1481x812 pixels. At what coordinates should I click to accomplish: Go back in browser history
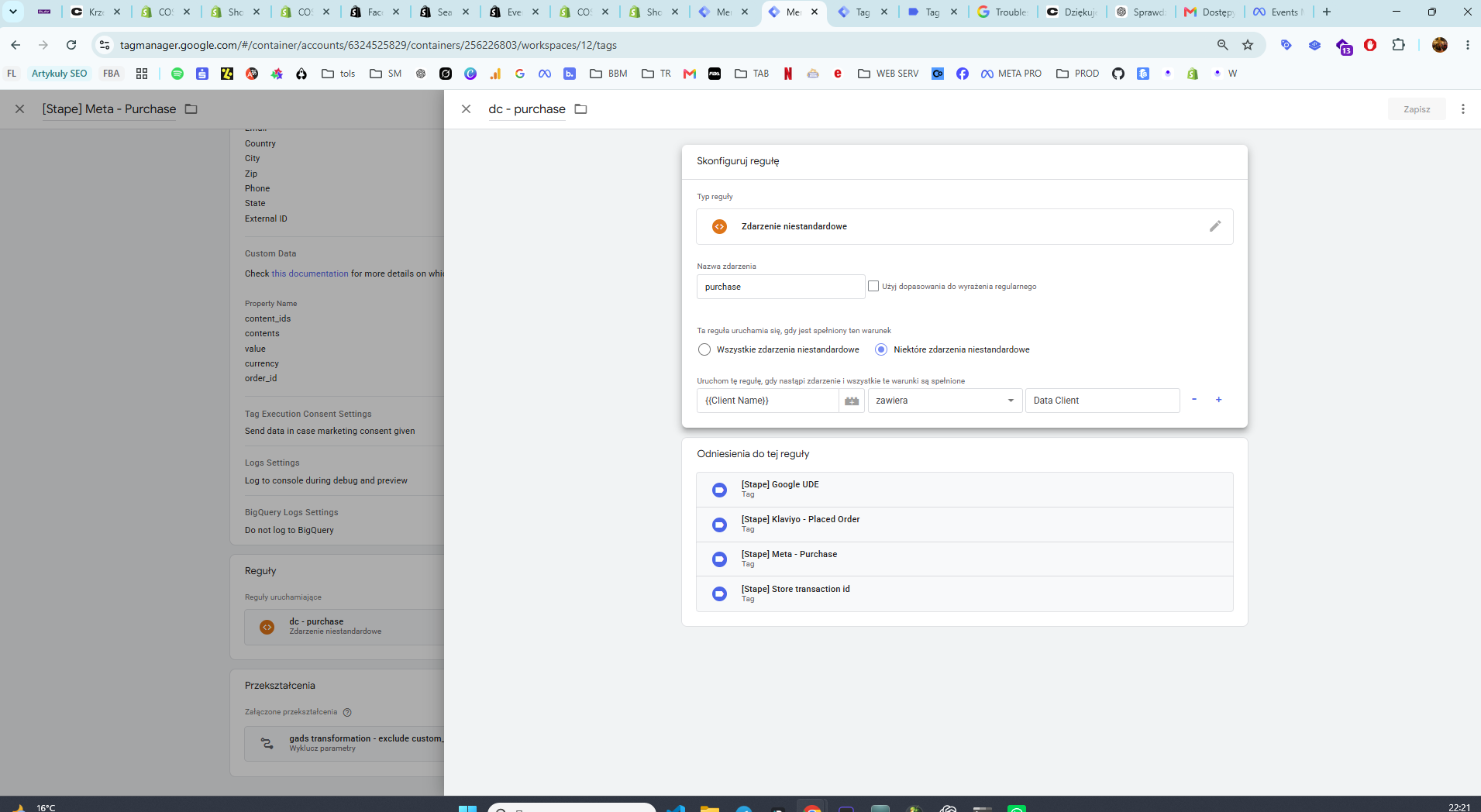click(15, 45)
